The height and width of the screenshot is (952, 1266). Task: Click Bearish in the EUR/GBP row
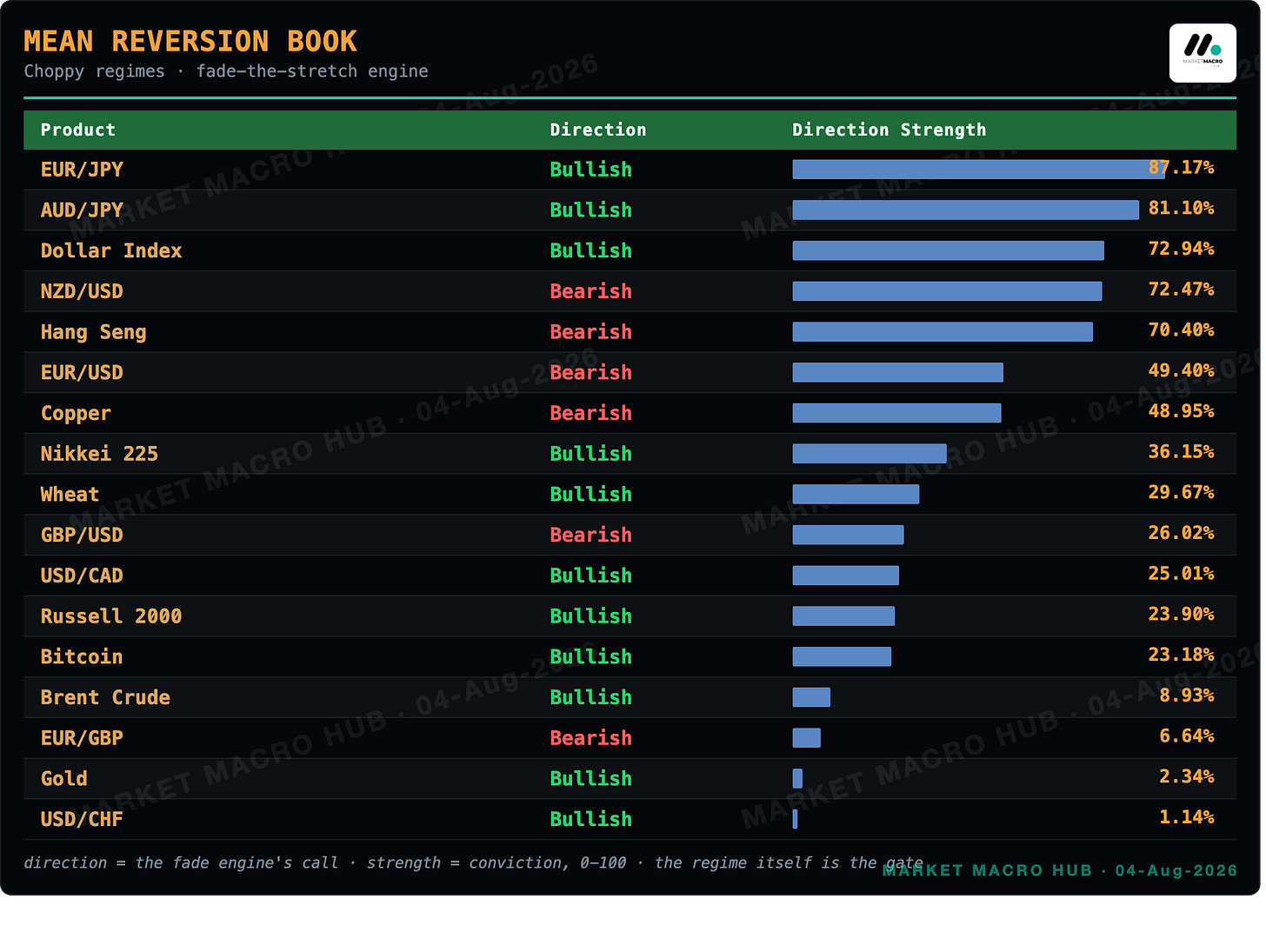click(x=591, y=738)
